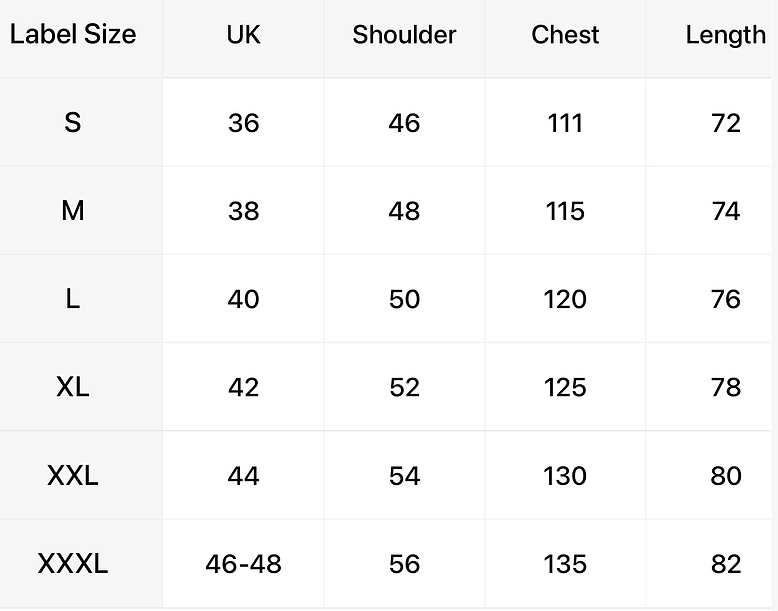This screenshot has height=611, width=778.
Task: Click the XL size row label
Action: click(x=72, y=387)
